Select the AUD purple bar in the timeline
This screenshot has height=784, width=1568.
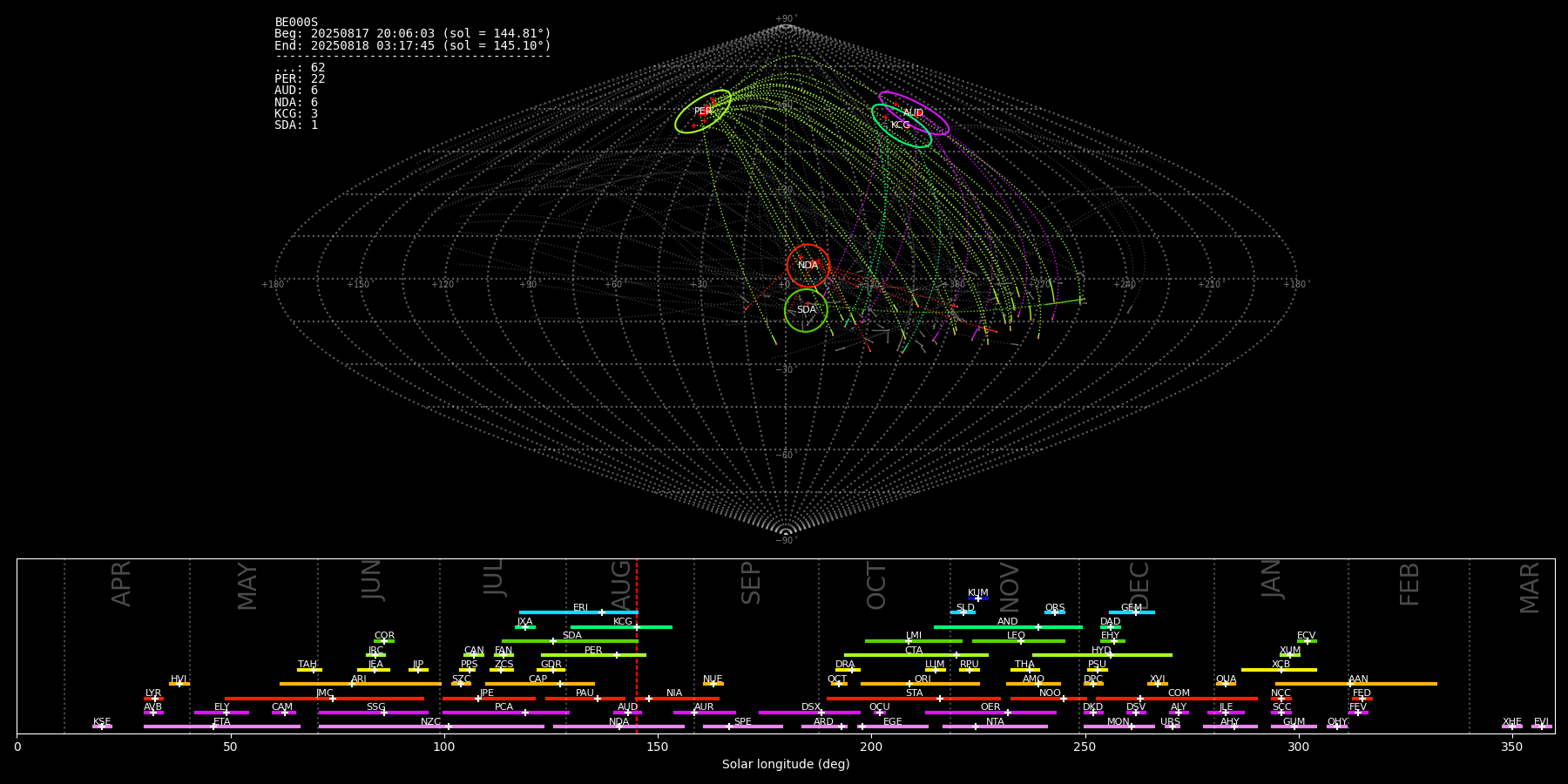point(627,713)
